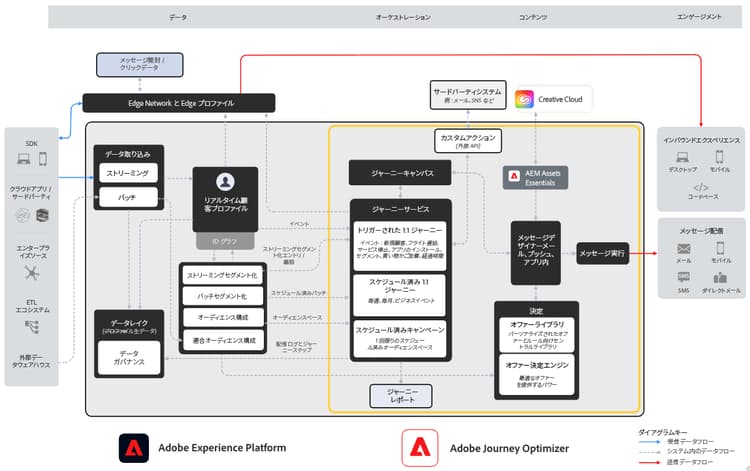Click the データレイク heading
Screen dimensions: 750x471
(129, 323)
